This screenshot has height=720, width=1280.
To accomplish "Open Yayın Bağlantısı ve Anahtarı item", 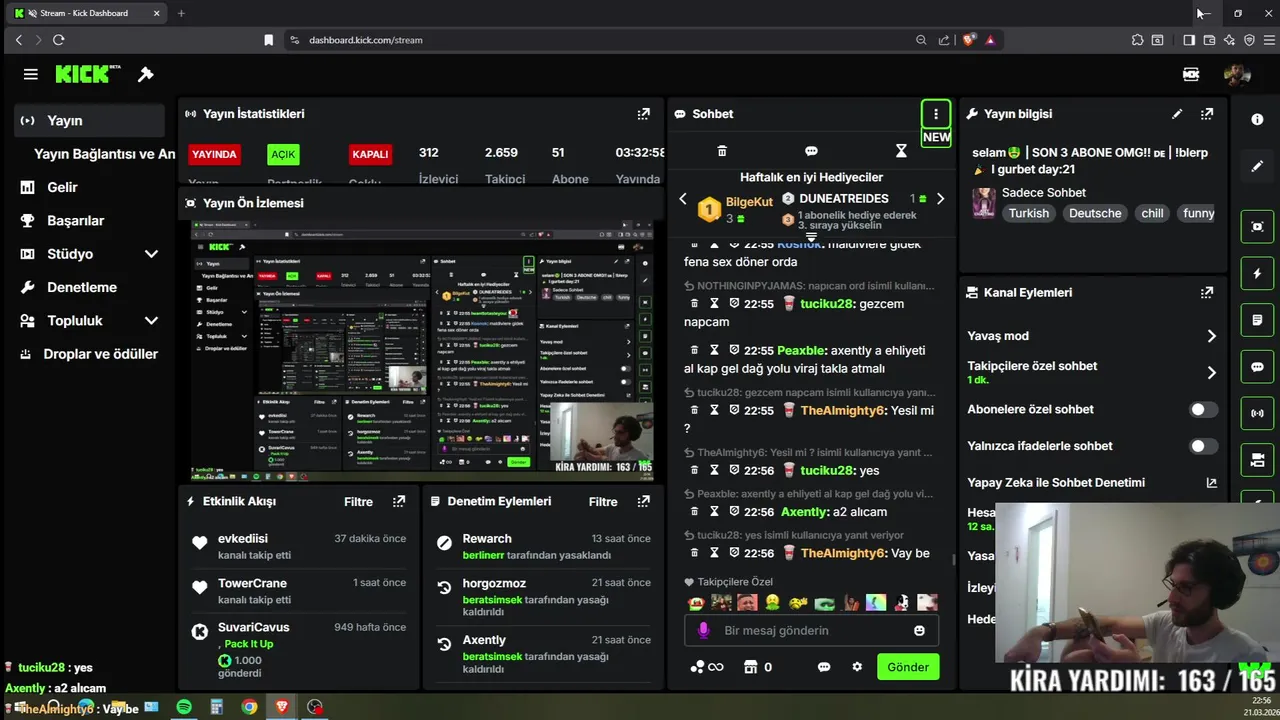I will point(104,154).
